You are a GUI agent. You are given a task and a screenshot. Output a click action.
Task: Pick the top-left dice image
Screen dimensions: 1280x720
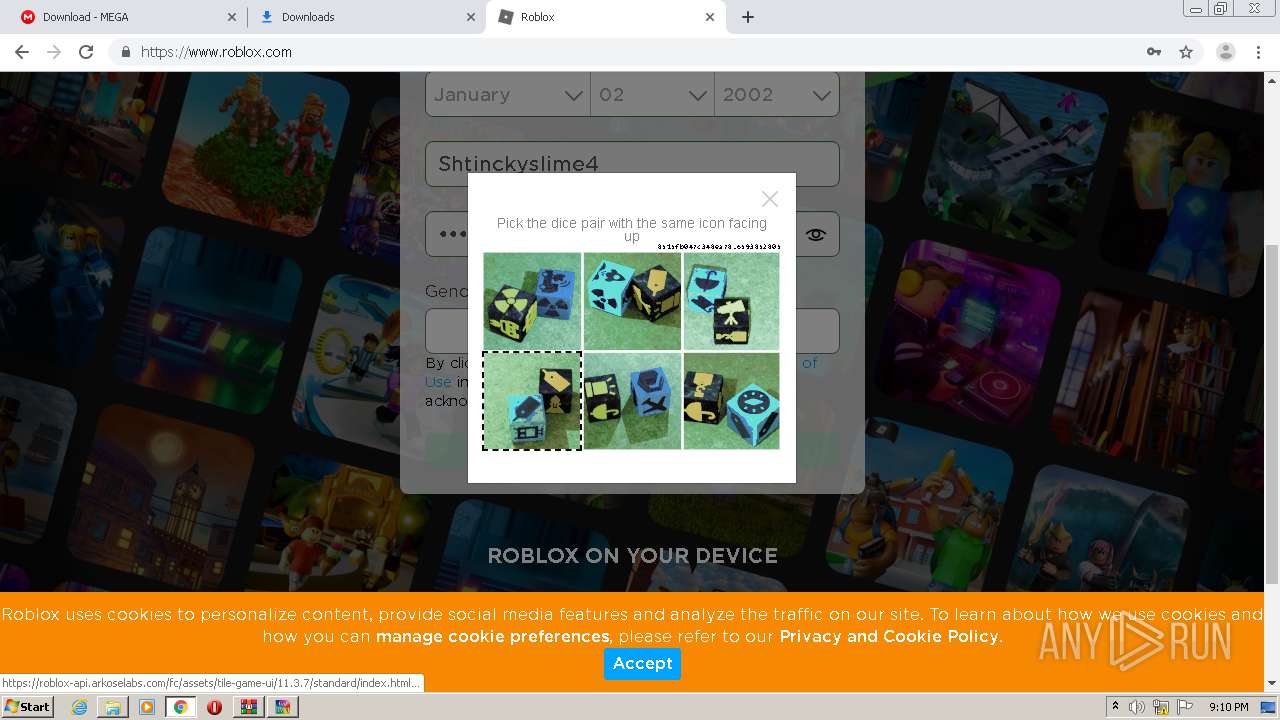(532, 301)
